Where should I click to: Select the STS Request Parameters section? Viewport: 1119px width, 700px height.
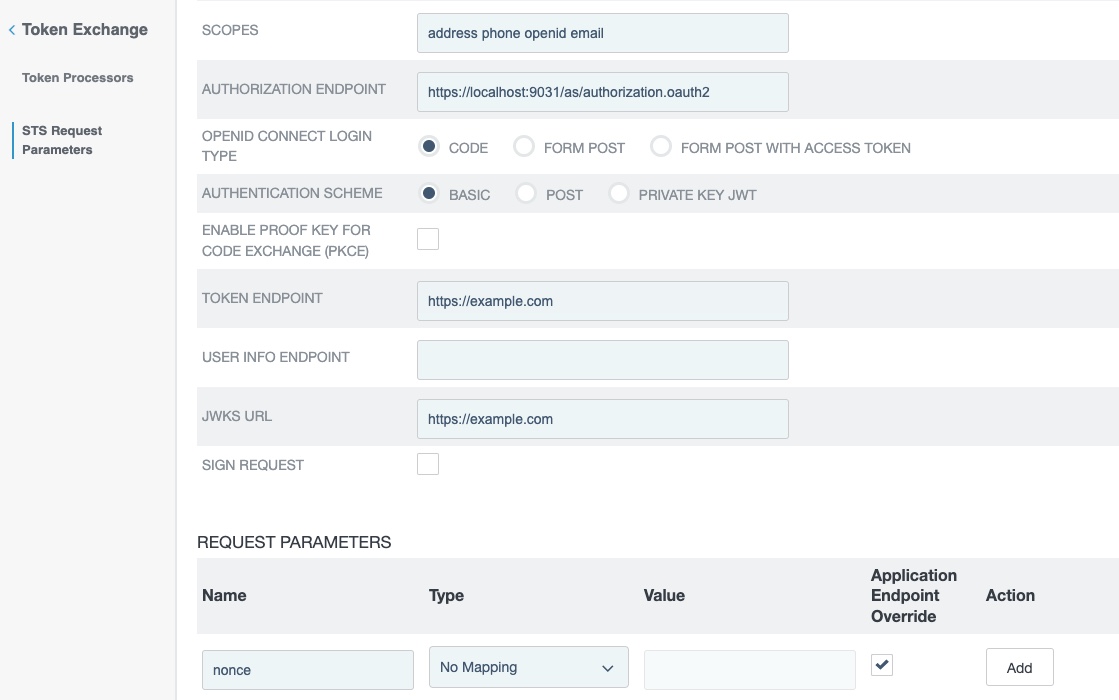pyautogui.click(x=60, y=141)
